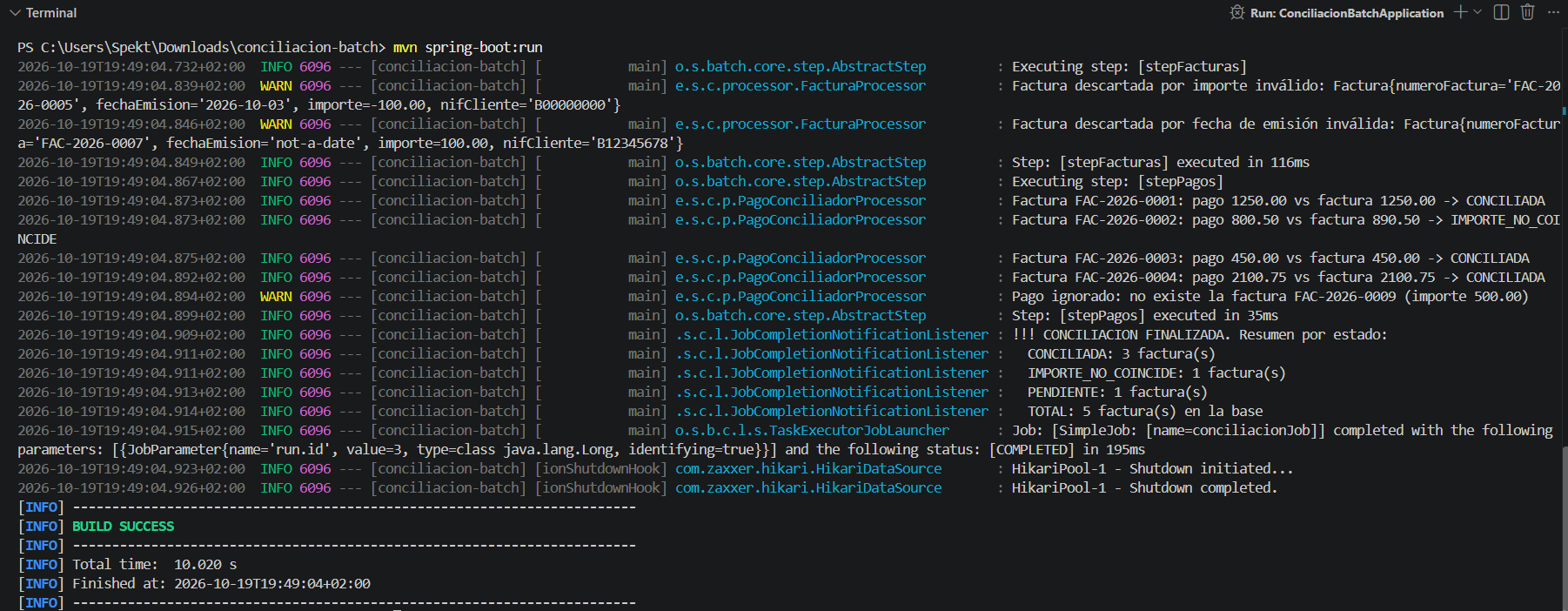Screen dimensions: 1568x611
Task: Open the launch profile dropdown arrow
Action: coord(1478,12)
